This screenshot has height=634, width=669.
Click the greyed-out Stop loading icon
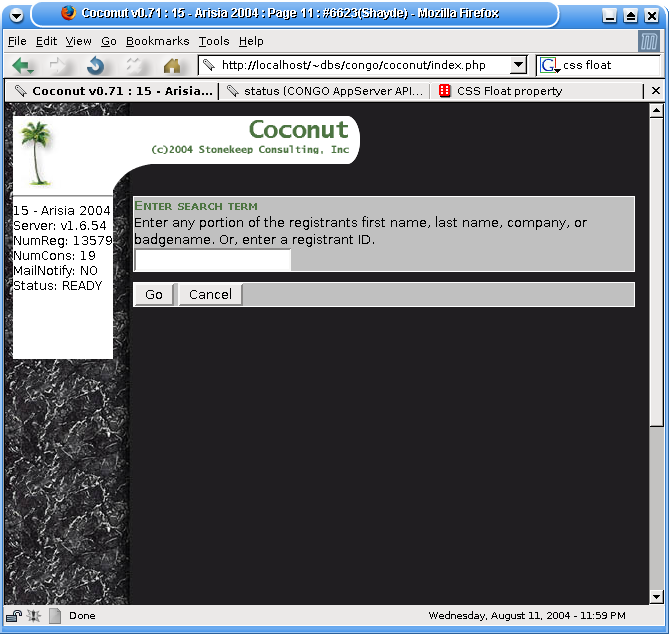click(x=134, y=66)
